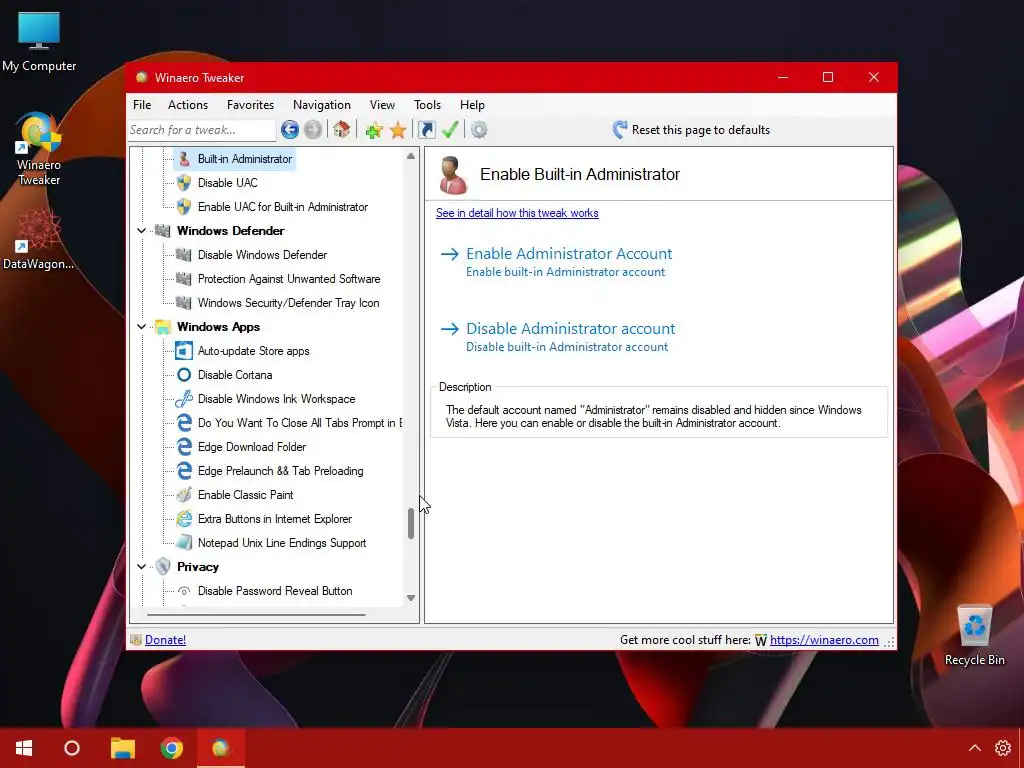Click the greyed Forward navigation arrow icon
The height and width of the screenshot is (768, 1024).
coord(313,130)
